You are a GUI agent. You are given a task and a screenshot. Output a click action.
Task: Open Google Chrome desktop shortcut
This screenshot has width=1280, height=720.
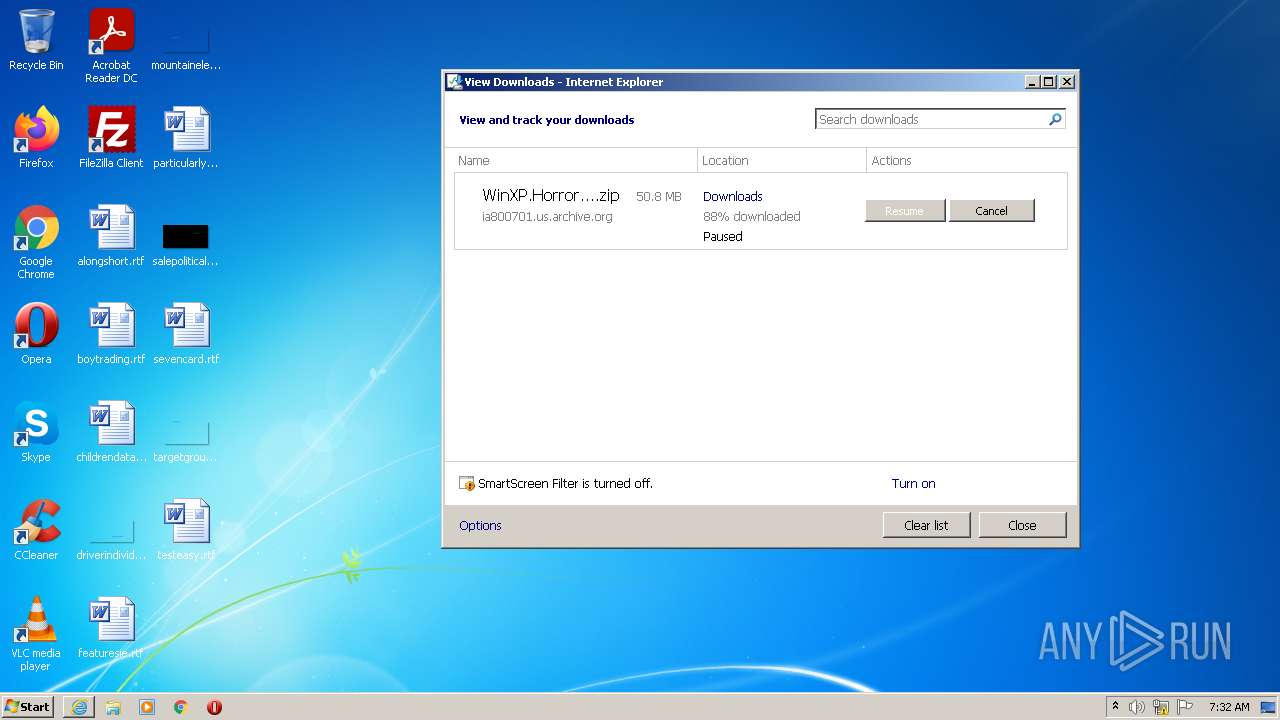tap(36, 242)
